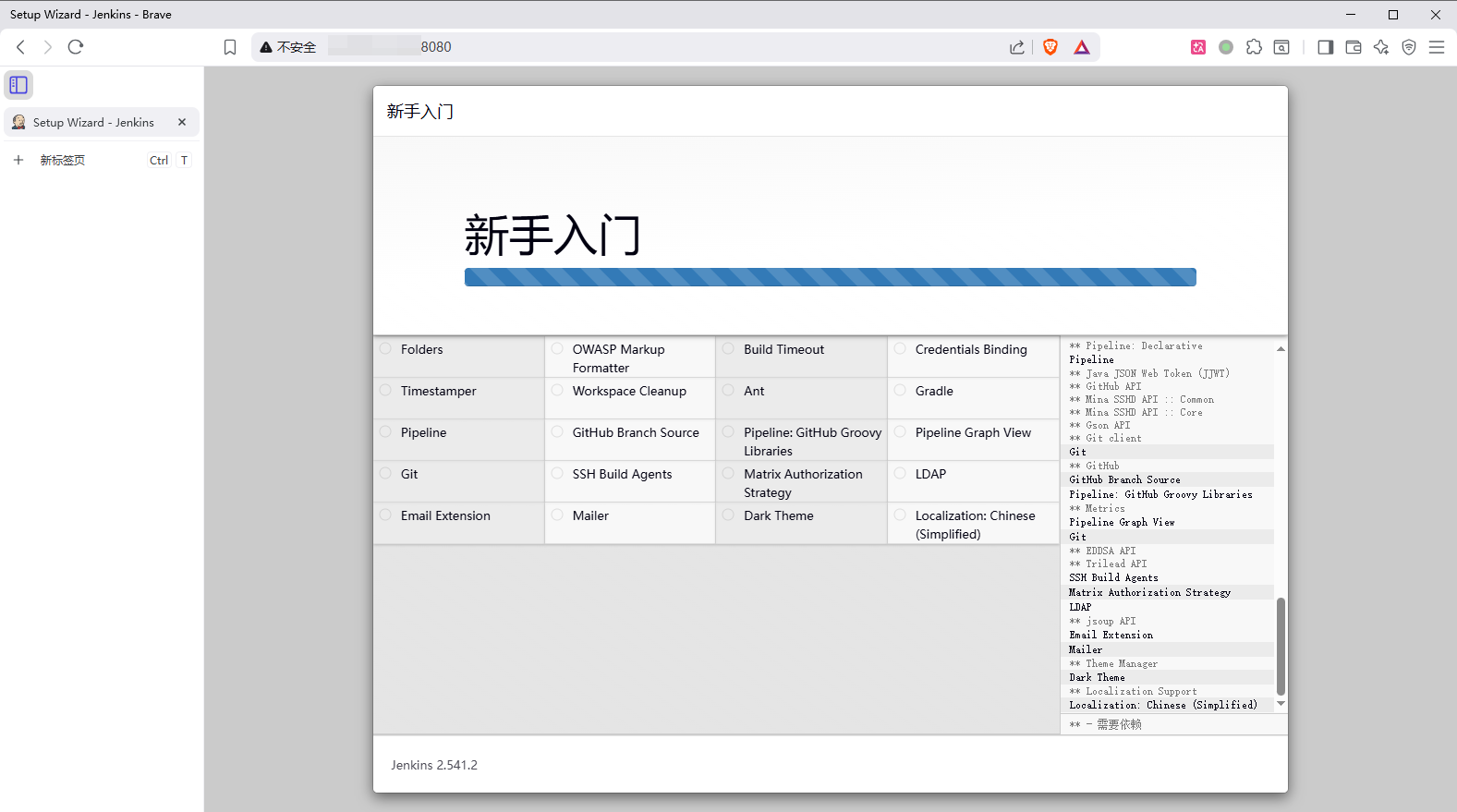
Task: Toggle the vertical tabs panel icon
Action: 18,85
